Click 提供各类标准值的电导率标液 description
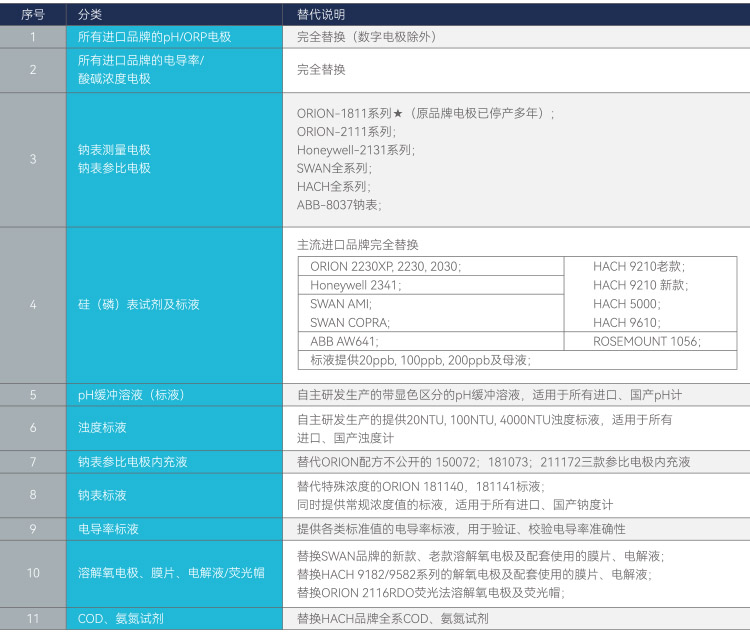 coord(461,529)
